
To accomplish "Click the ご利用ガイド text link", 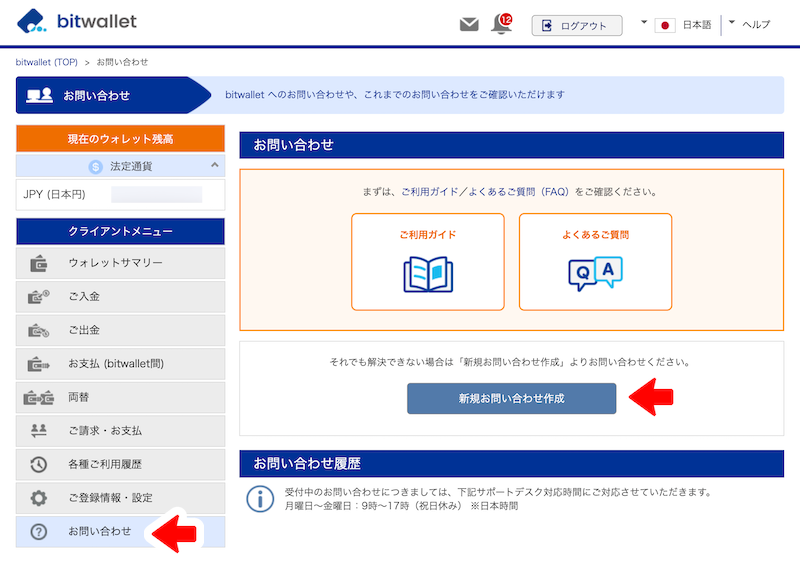I will (429, 192).
